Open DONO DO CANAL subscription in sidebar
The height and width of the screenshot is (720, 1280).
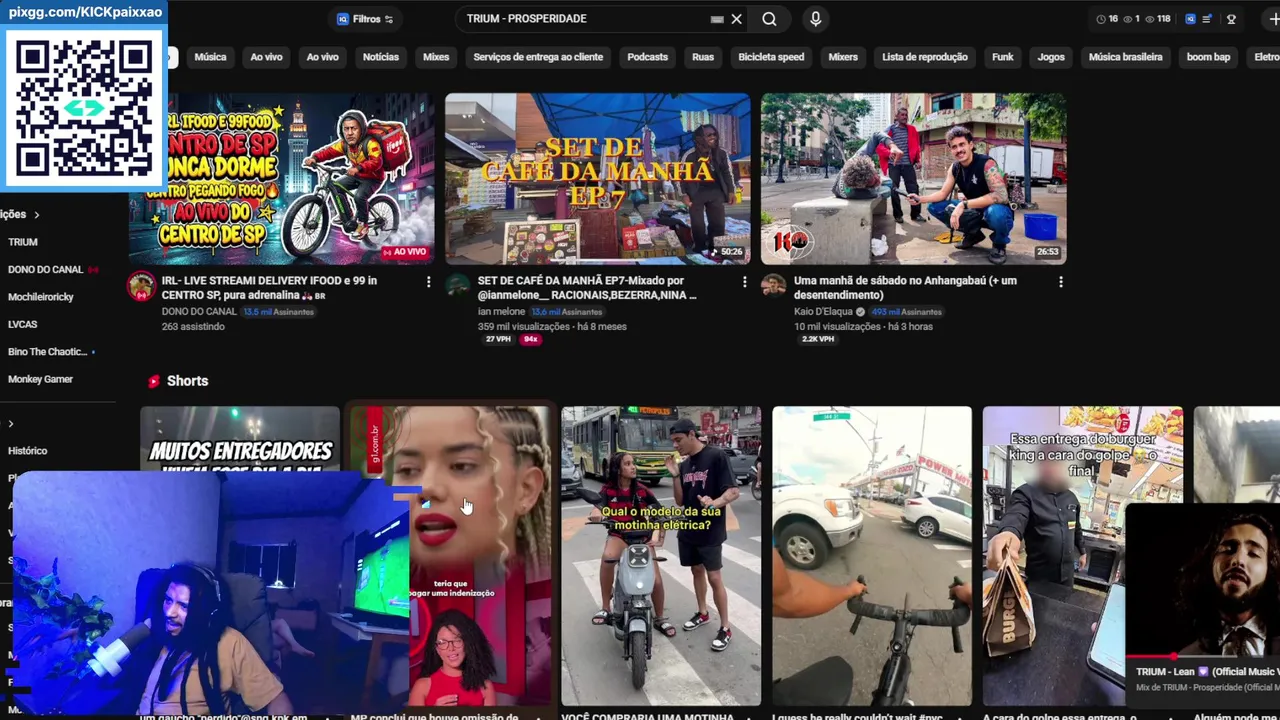click(46, 269)
